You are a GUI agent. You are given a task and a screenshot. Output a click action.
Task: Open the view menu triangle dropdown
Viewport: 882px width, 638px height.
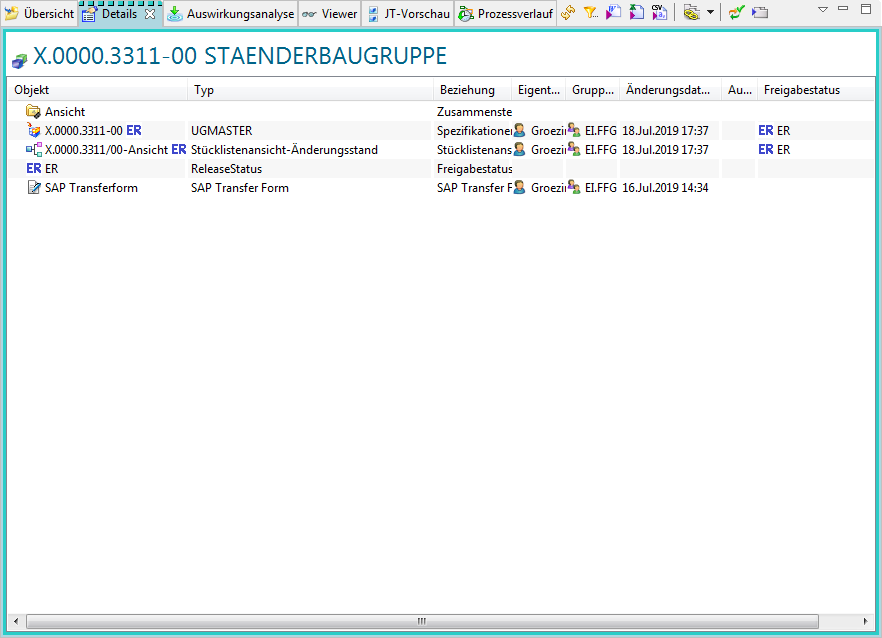point(823,9)
